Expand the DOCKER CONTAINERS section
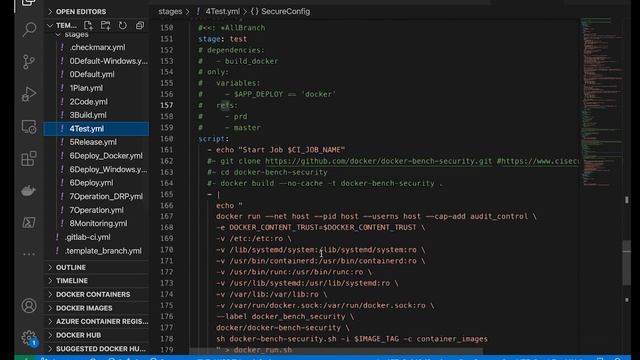This screenshot has width=640, height=360. click(x=96, y=294)
